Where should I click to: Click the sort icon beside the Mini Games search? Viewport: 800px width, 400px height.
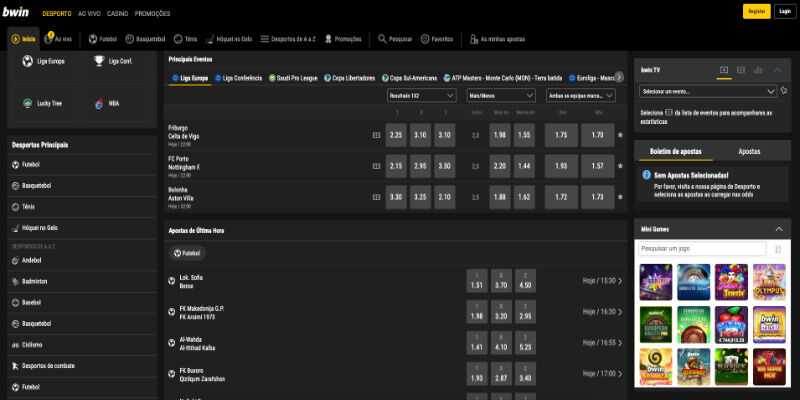coord(778,249)
